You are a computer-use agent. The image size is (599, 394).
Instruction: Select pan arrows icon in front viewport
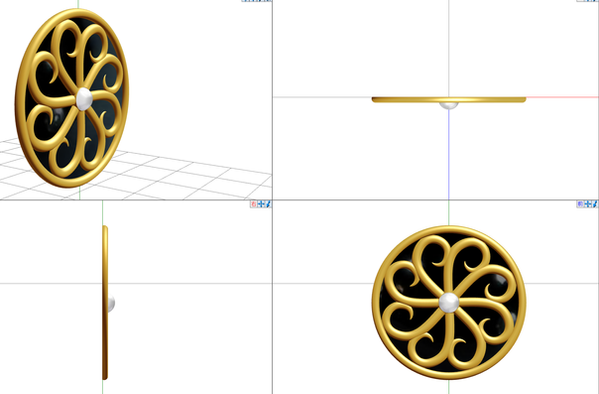pos(587,204)
